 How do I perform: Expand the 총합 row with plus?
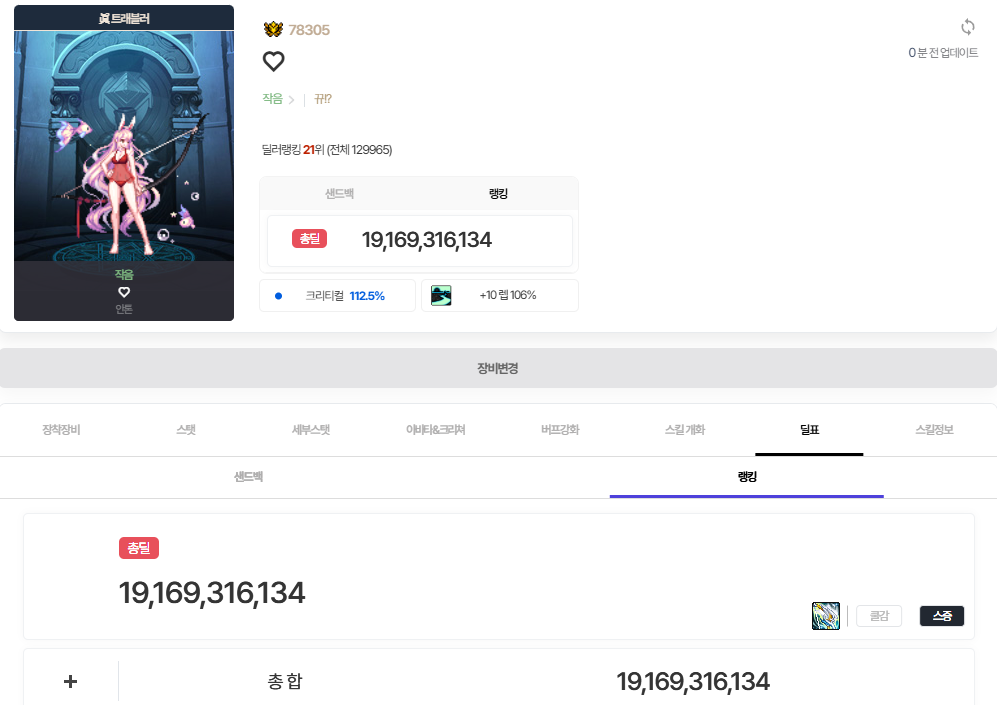pos(71,681)
